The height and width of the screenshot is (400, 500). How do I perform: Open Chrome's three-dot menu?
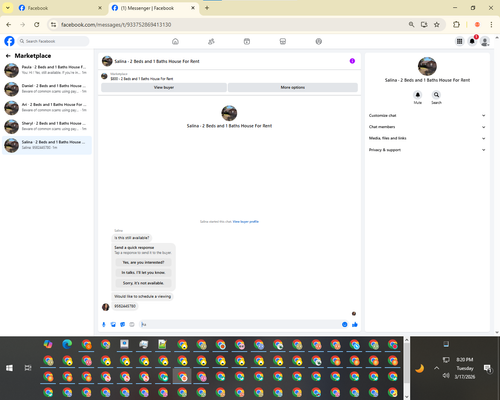coord(491,24)
